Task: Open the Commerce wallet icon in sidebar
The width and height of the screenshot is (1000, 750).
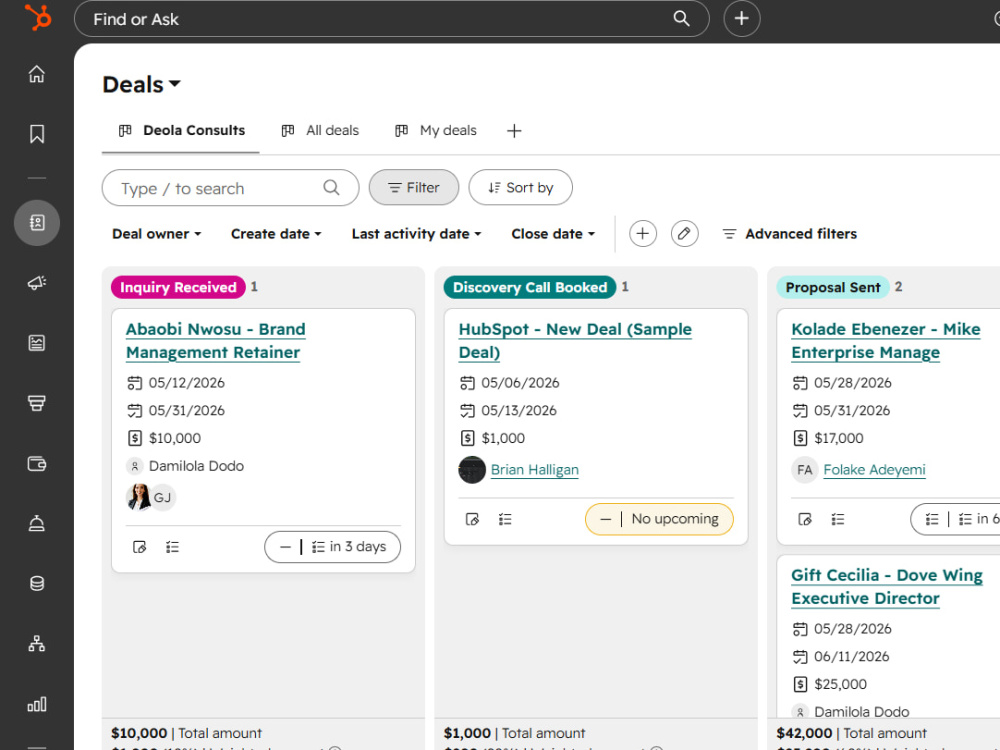Action: 37,464
